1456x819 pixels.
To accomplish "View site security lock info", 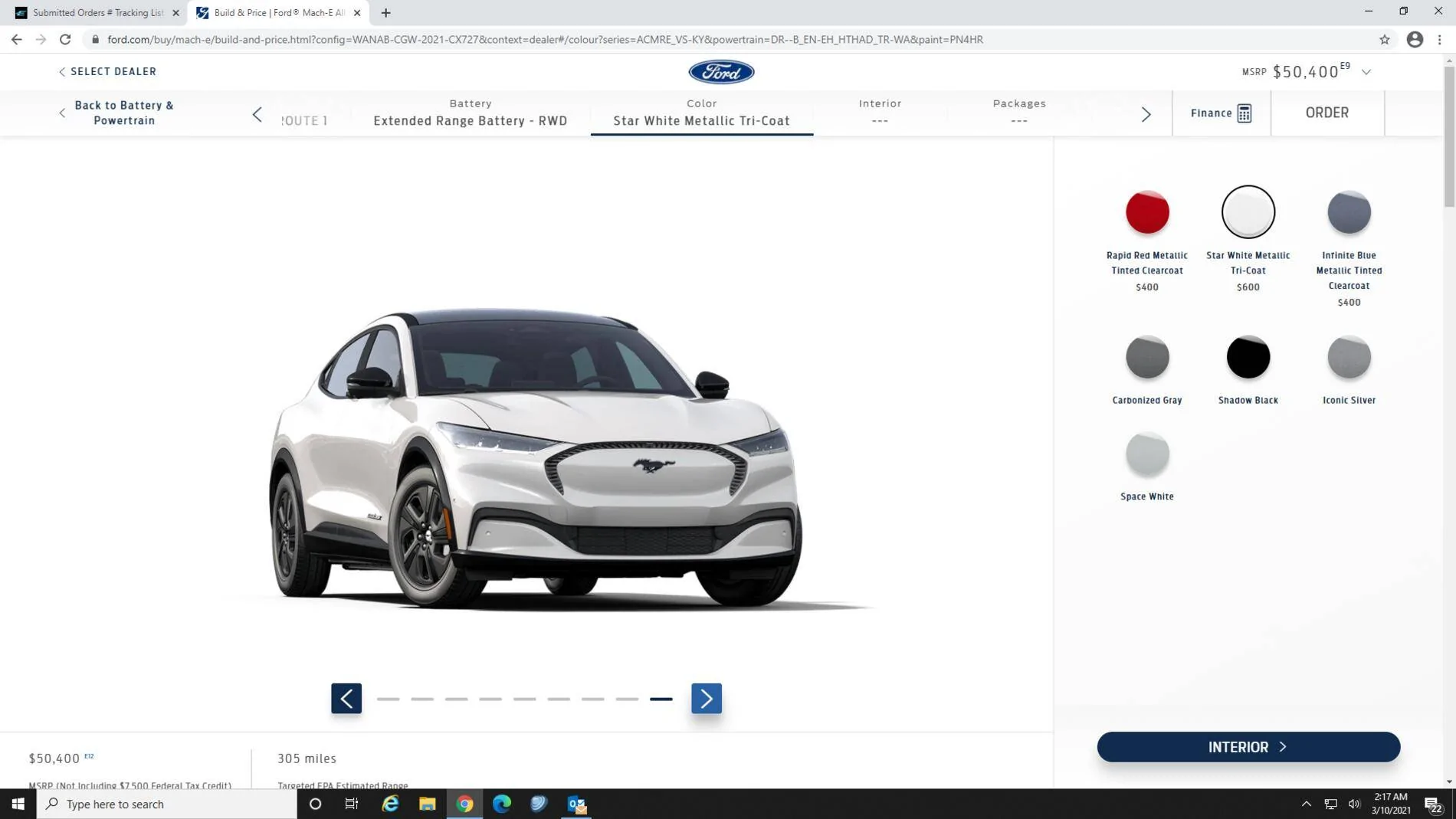I will tap(95, 39).
